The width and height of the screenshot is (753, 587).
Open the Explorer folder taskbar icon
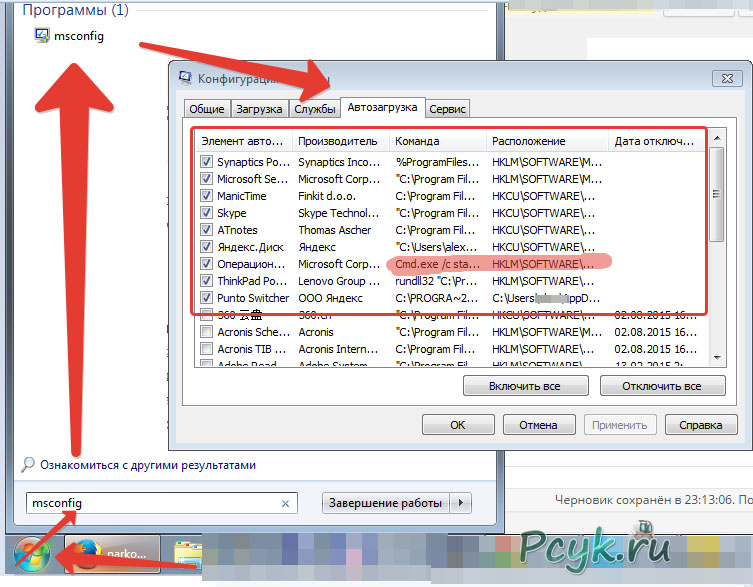[x=188, y=556]
